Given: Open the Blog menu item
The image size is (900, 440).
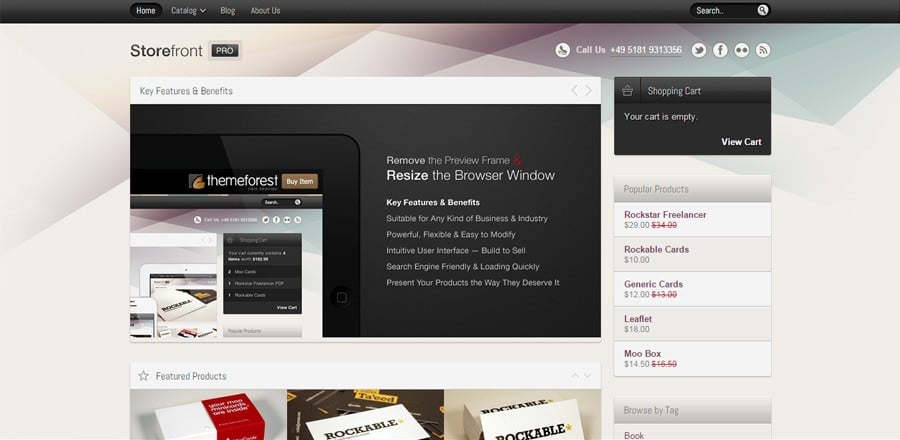Looking at the screenshot, I should pyautogui.click(x=227, y=10).
